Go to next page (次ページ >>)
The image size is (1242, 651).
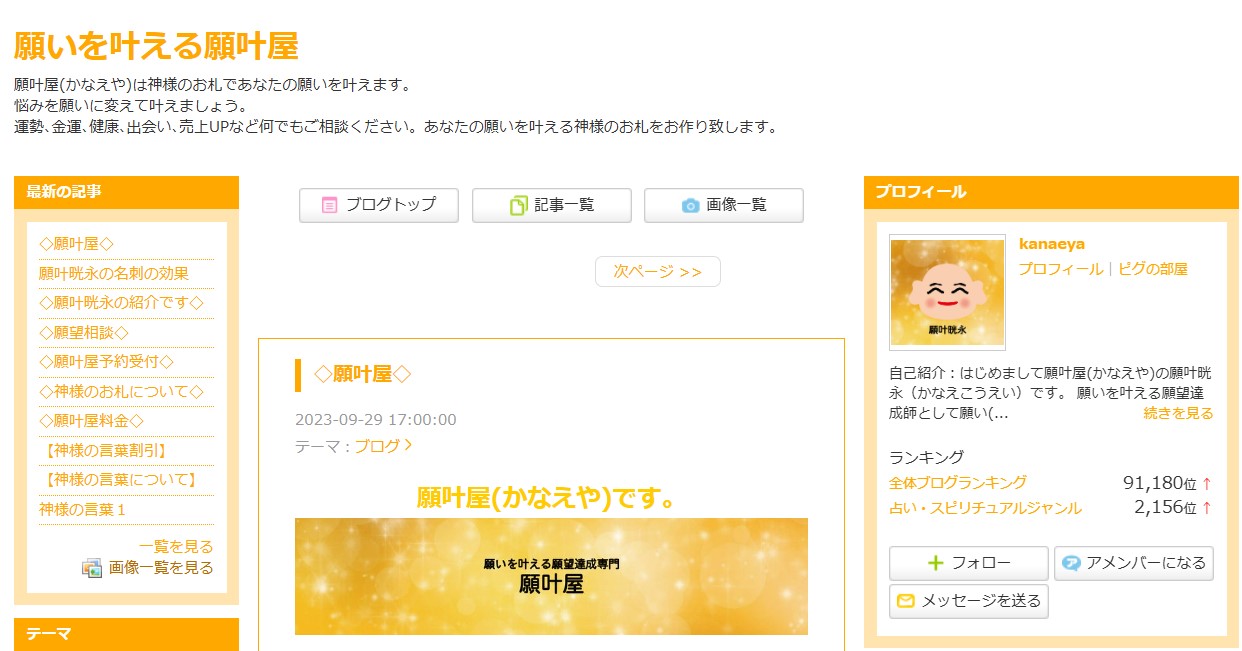click(x=657, y=272)
